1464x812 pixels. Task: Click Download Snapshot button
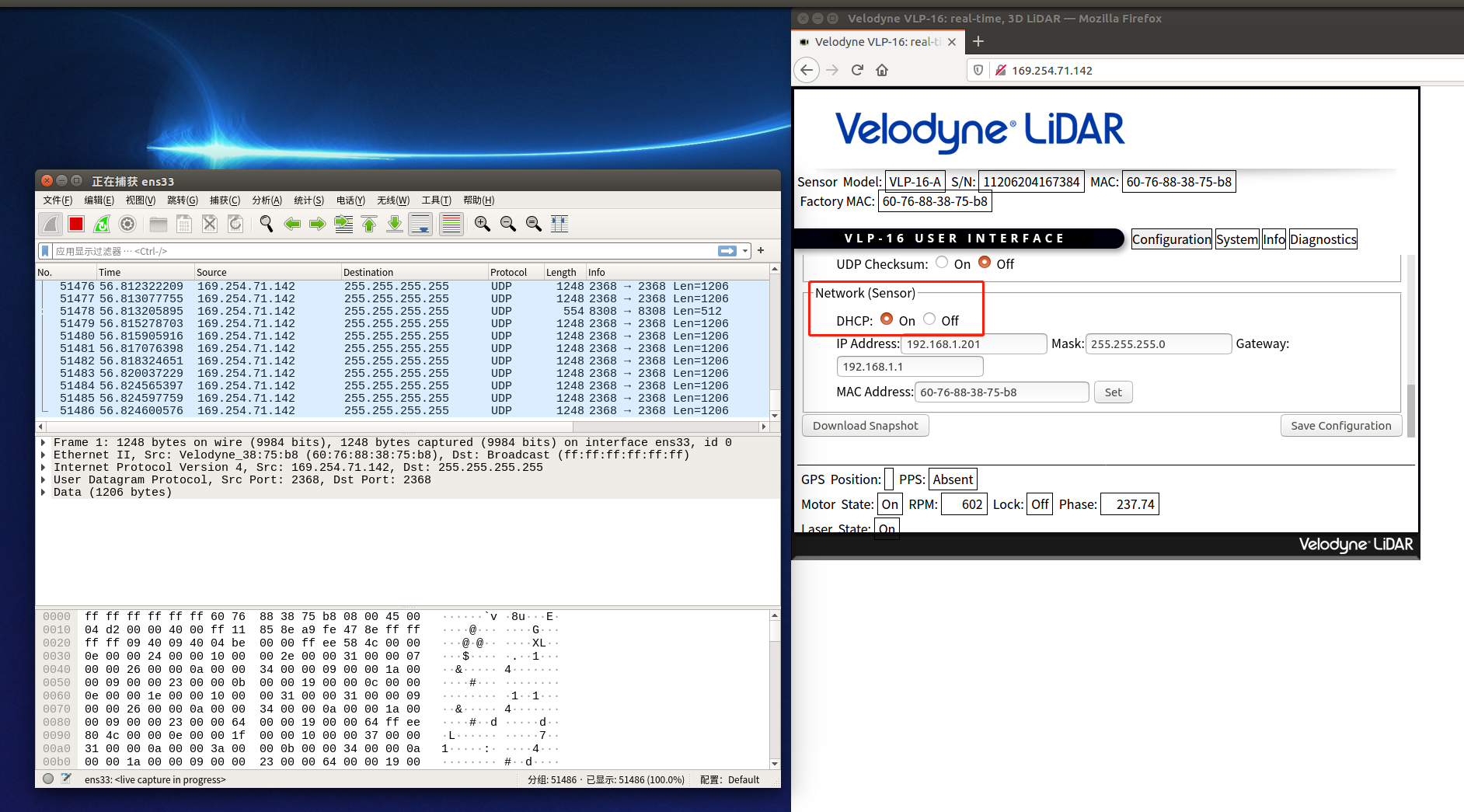pos(865,426)
